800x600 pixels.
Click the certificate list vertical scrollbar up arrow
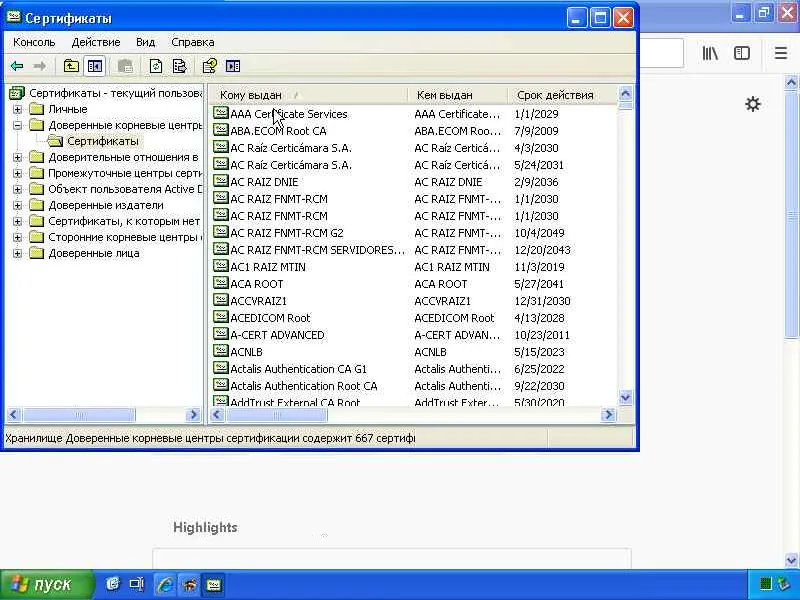625,93
